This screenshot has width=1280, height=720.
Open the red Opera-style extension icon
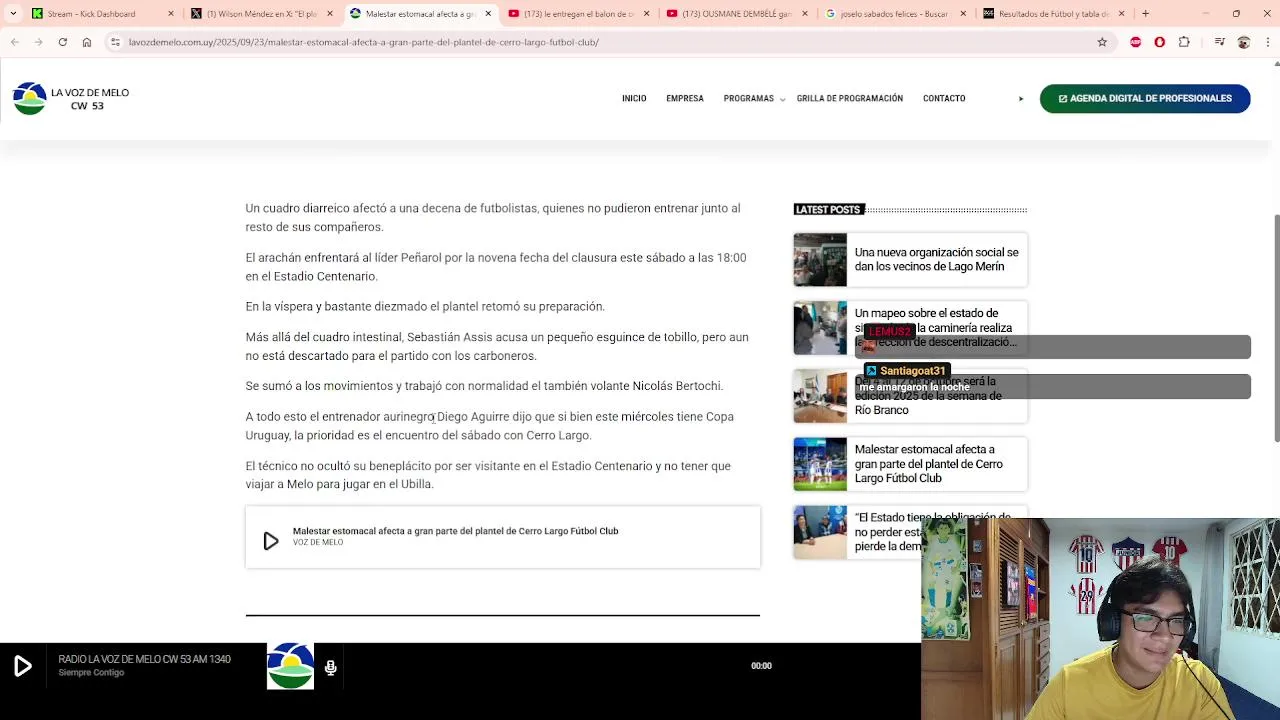coord(1159,42)
